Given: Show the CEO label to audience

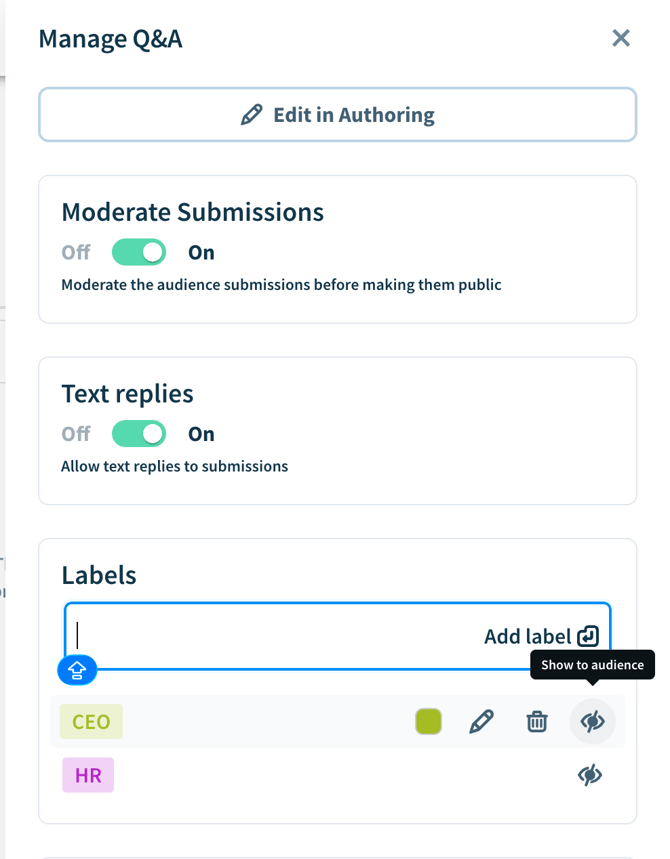Looking at the screenshot, I should [592, 721].
